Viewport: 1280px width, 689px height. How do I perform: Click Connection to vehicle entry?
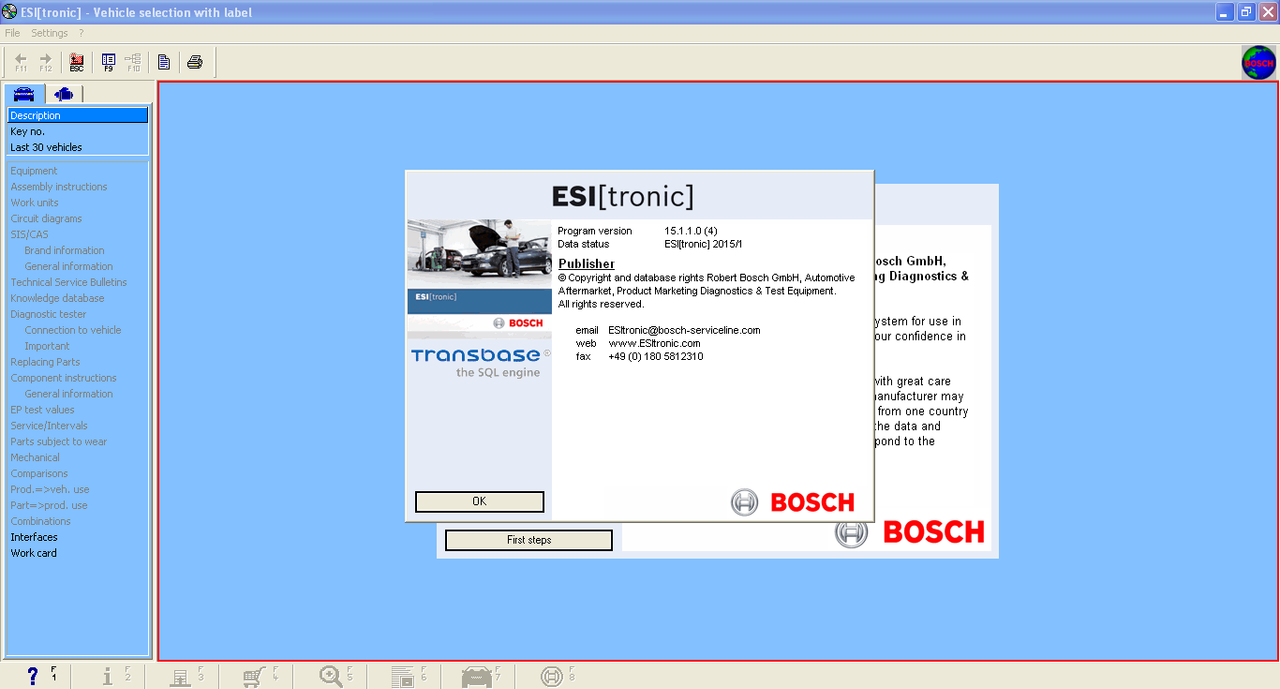click(x=73, y=330)
